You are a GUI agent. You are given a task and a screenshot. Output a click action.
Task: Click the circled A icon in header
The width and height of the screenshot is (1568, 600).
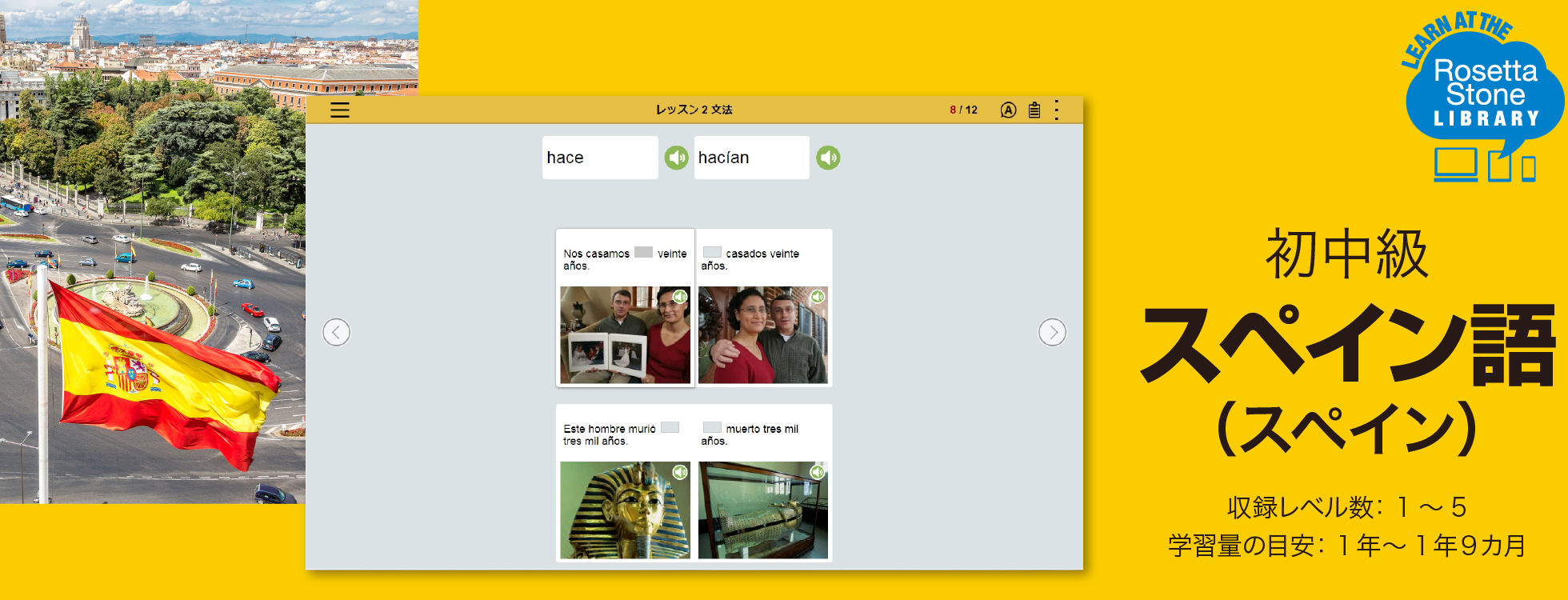1008,110
